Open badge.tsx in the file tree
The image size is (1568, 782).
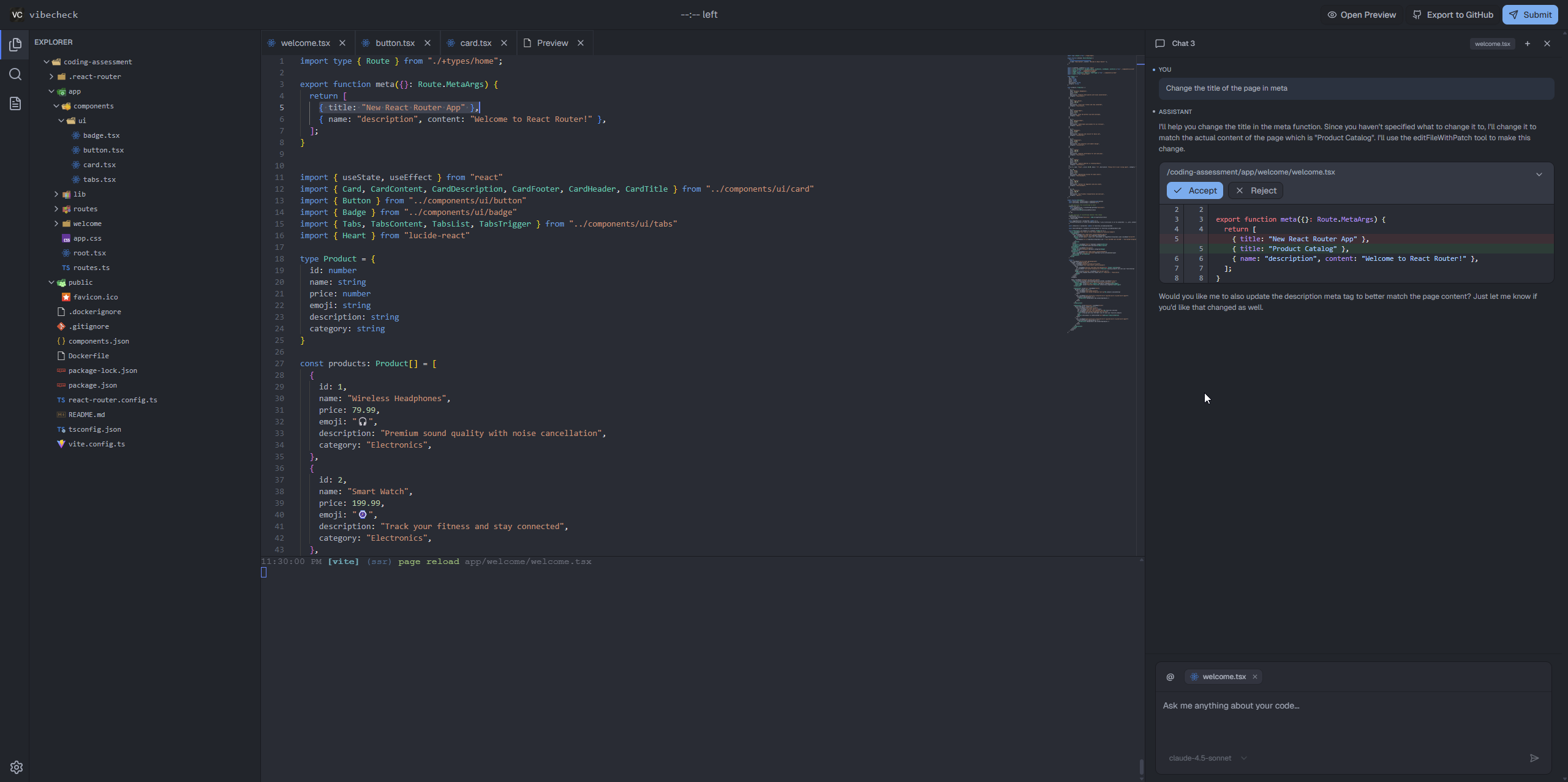click(101, 135)
